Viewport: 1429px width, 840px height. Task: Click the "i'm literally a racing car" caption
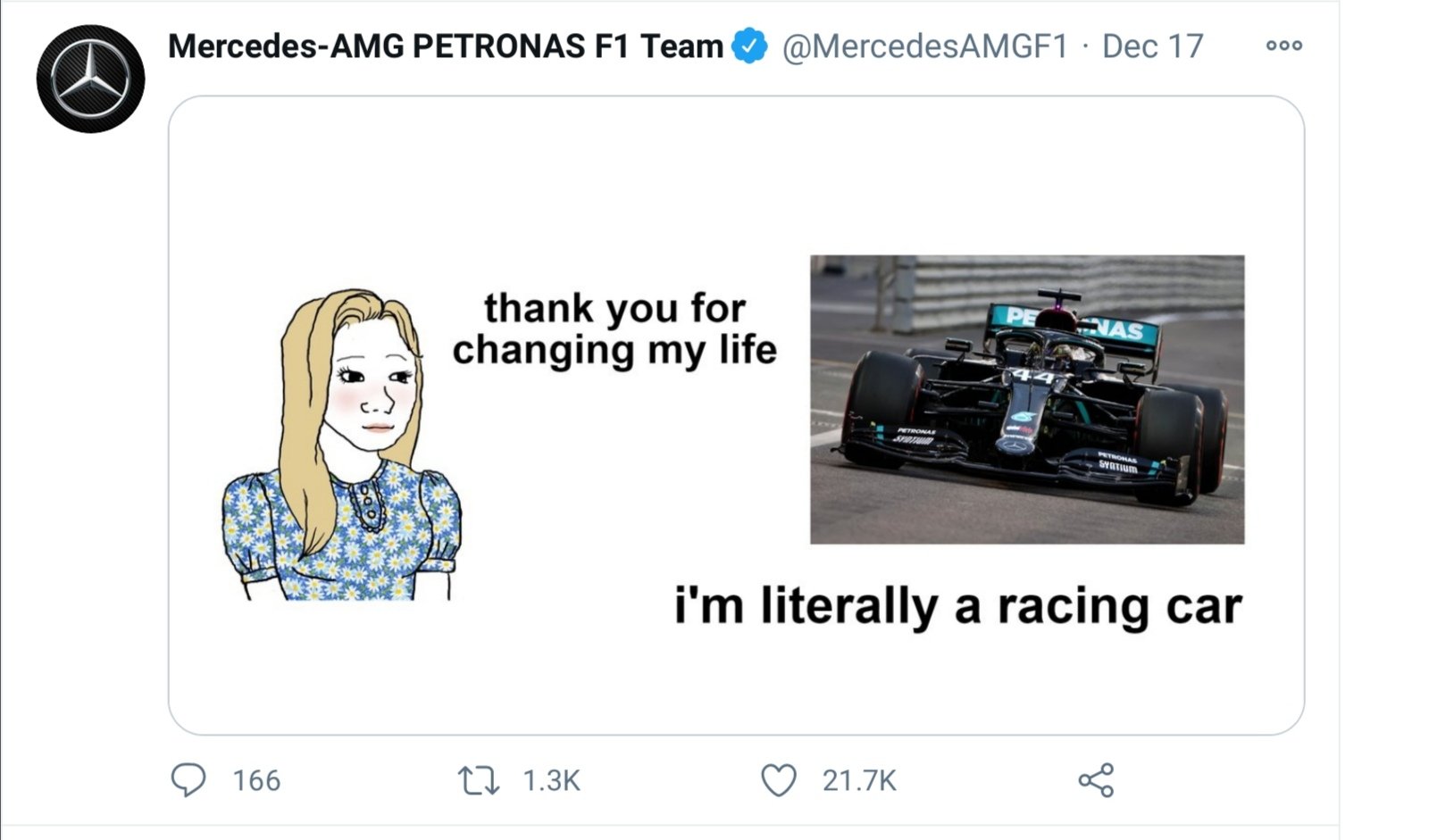pos(957,607)
